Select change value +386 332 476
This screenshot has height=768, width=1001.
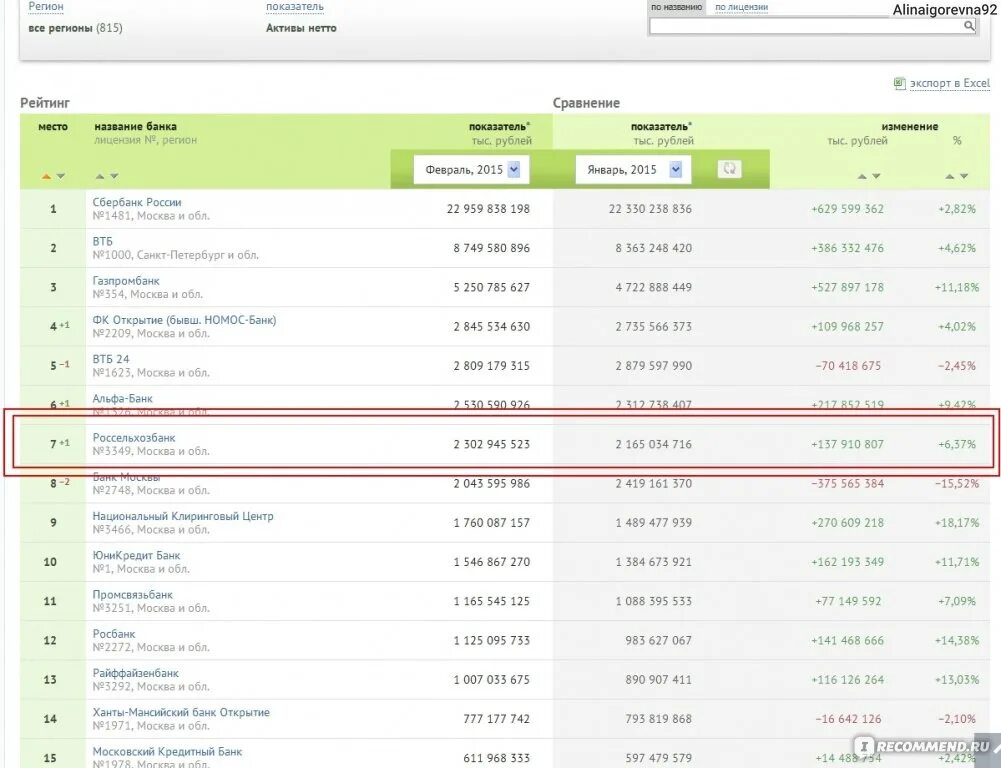(848, 248)
